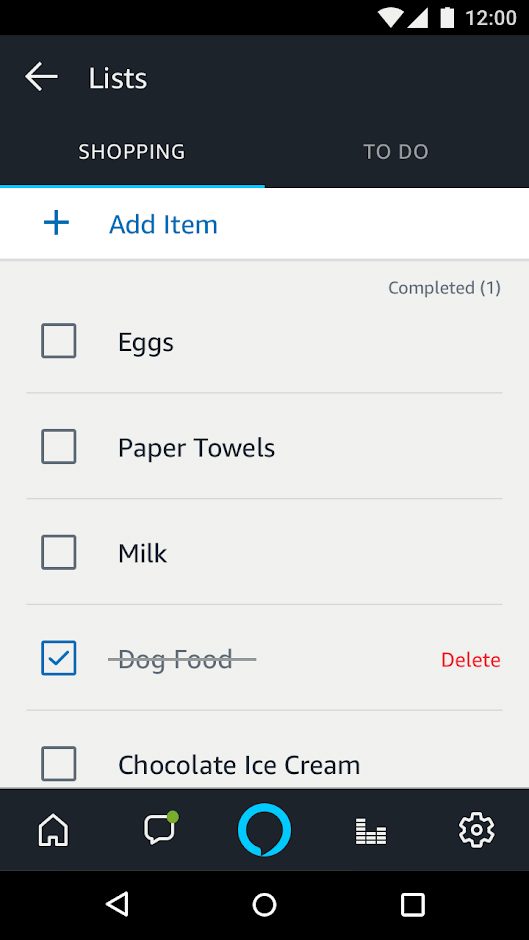Open the Conversations chat bubble icon
The image size is (529, 940).
[x=160, y=829]
